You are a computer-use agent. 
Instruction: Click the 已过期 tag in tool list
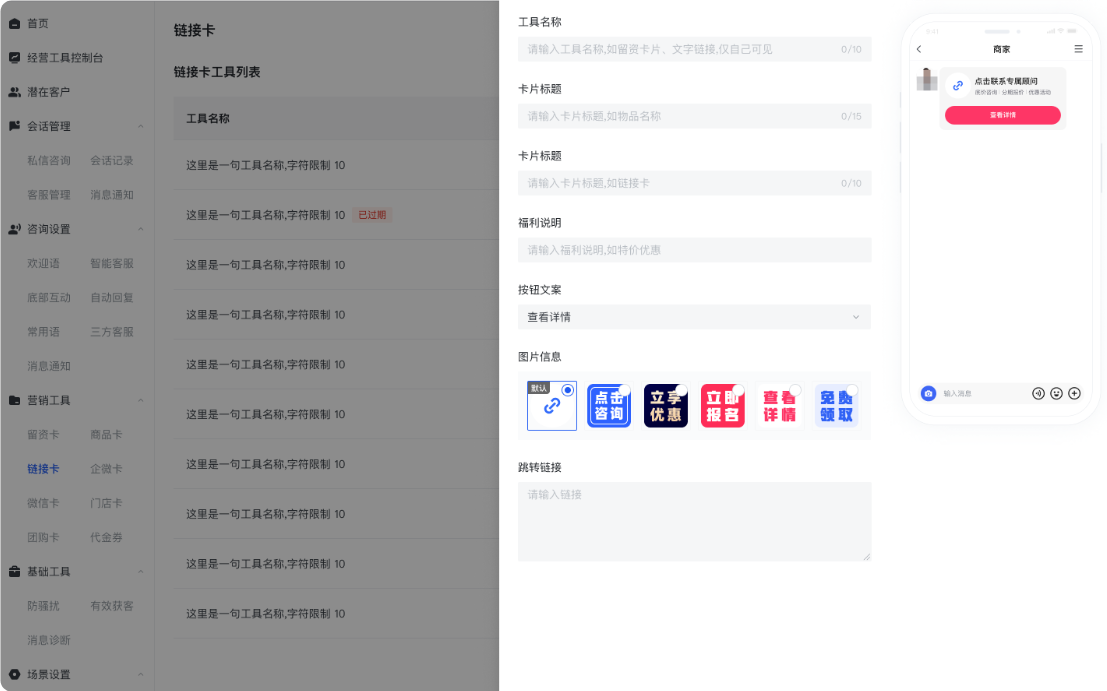(x=372, y=215)
